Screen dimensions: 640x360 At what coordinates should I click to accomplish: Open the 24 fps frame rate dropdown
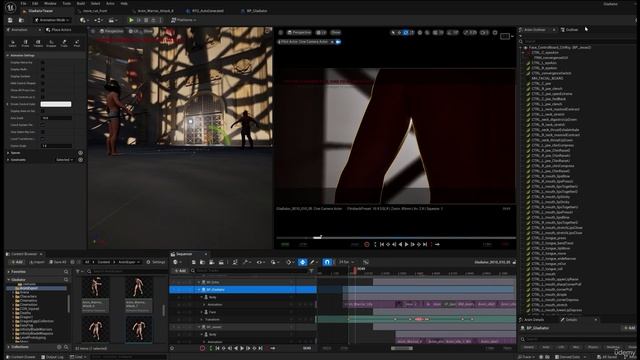pos(347,262)
